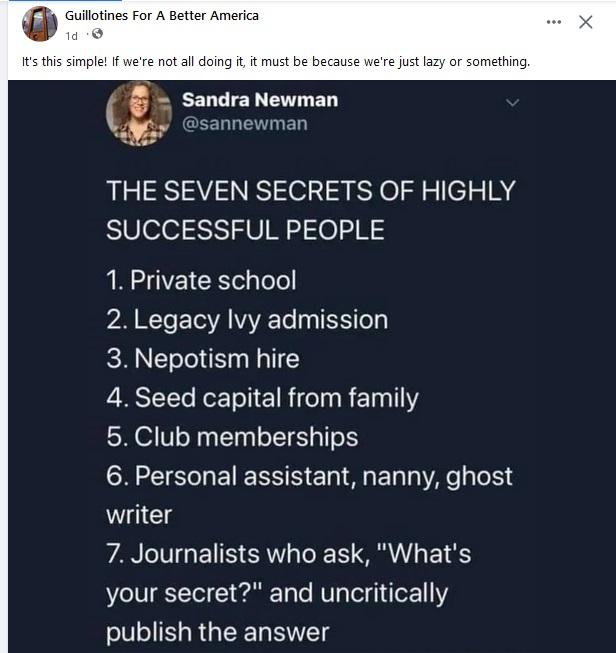Click the Guillotines page profile picture

pos(39,23)
